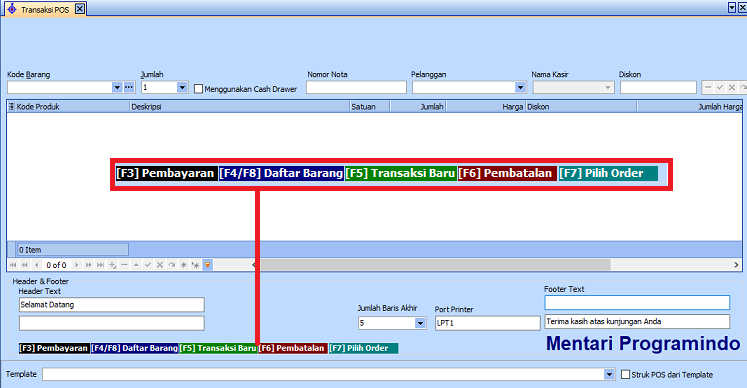
Task: Click the grid's horizontal scrollbar thumb
Action: (434, 265)
